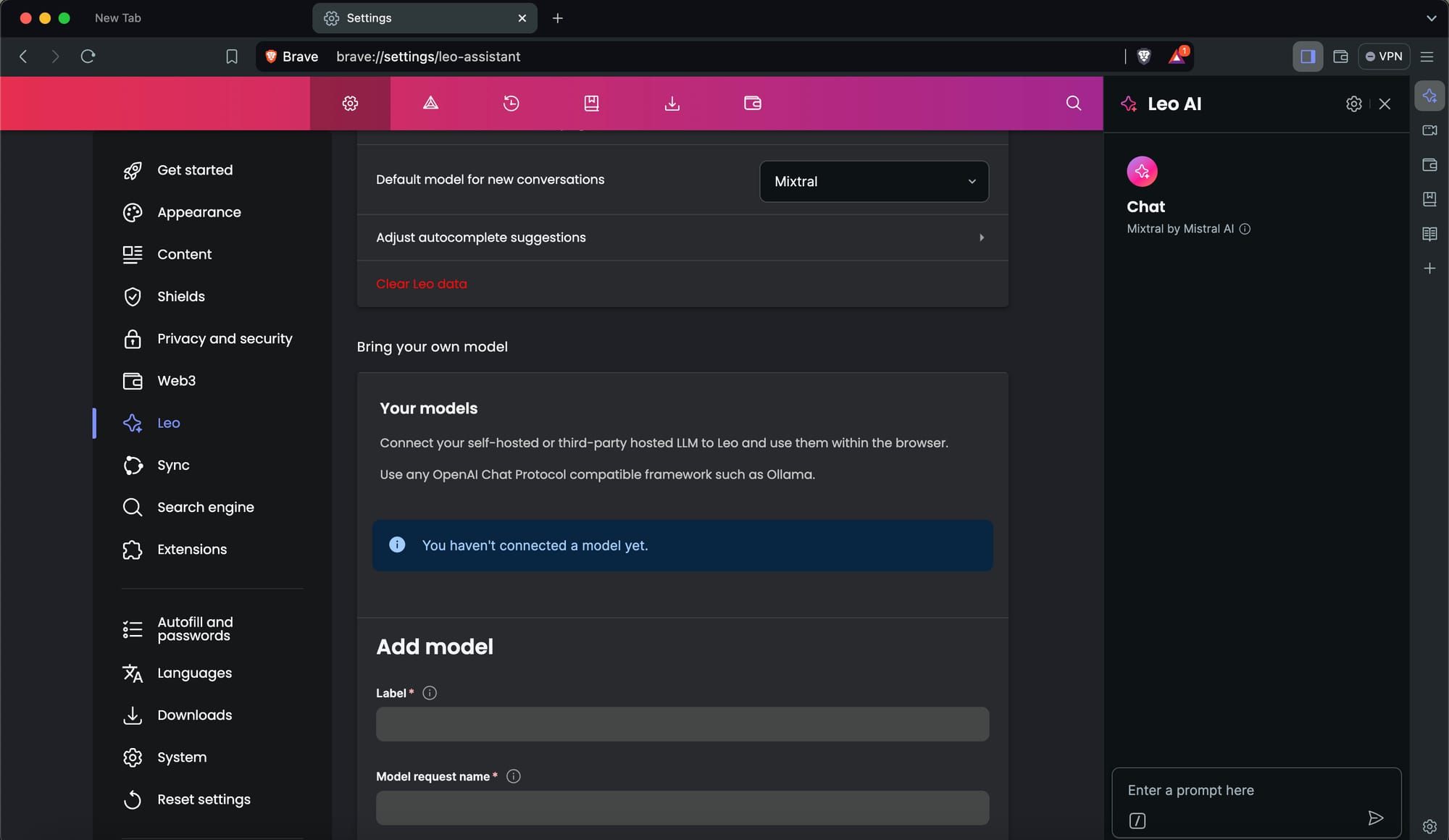Viewport: 1449px width, 840px height.
Task: Switch to the New Tab tab
Action: (118, 18)
